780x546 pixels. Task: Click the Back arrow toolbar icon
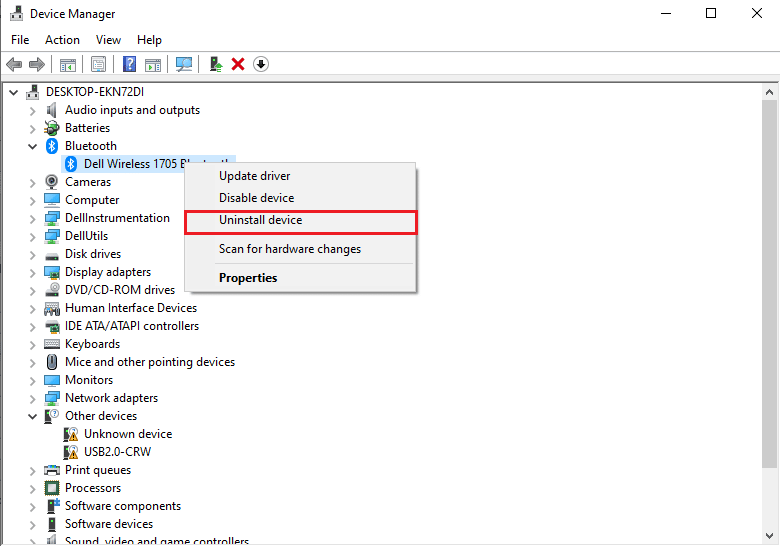pyautogui.click(x=14, y=64)
